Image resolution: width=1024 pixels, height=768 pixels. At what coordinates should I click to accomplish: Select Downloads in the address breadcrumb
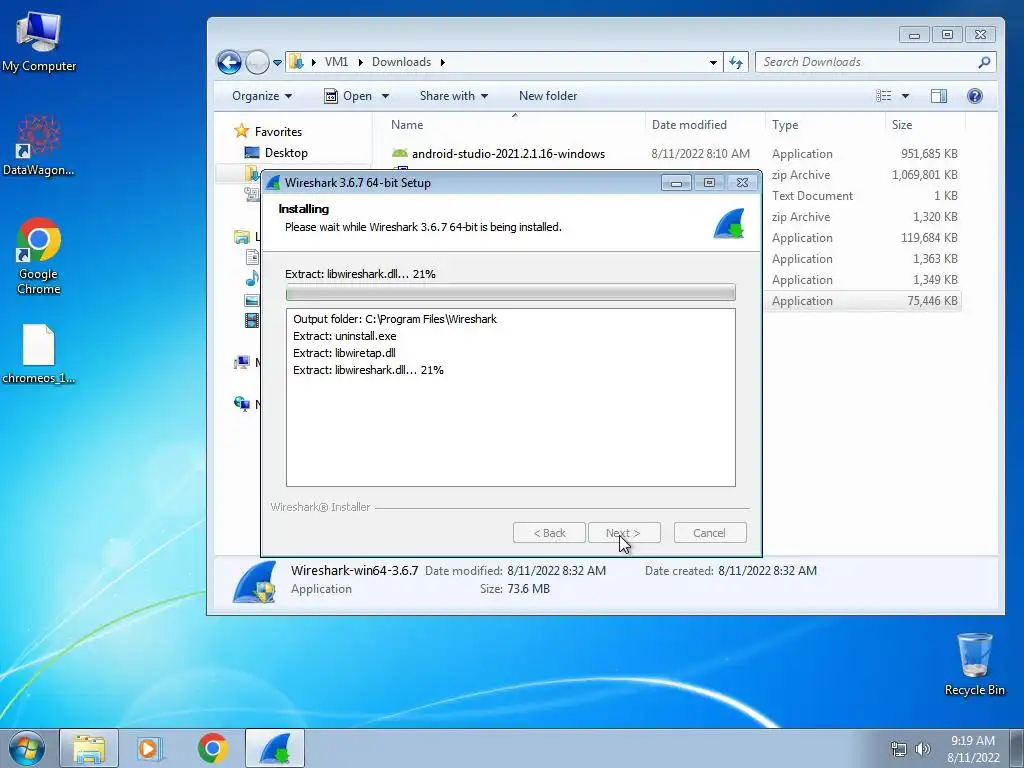pos(401,62)
